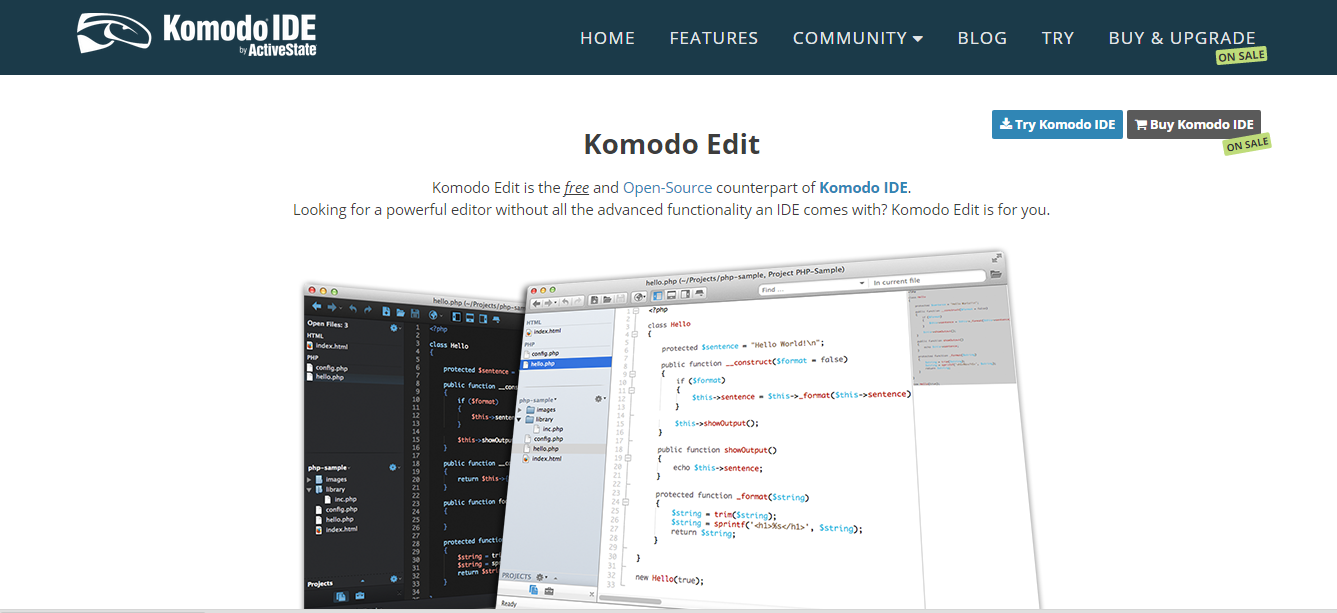The width and height of the screenshot is (1337, 613).
Task: Click the Places files icon at dark window bottom
Action: 341,595
